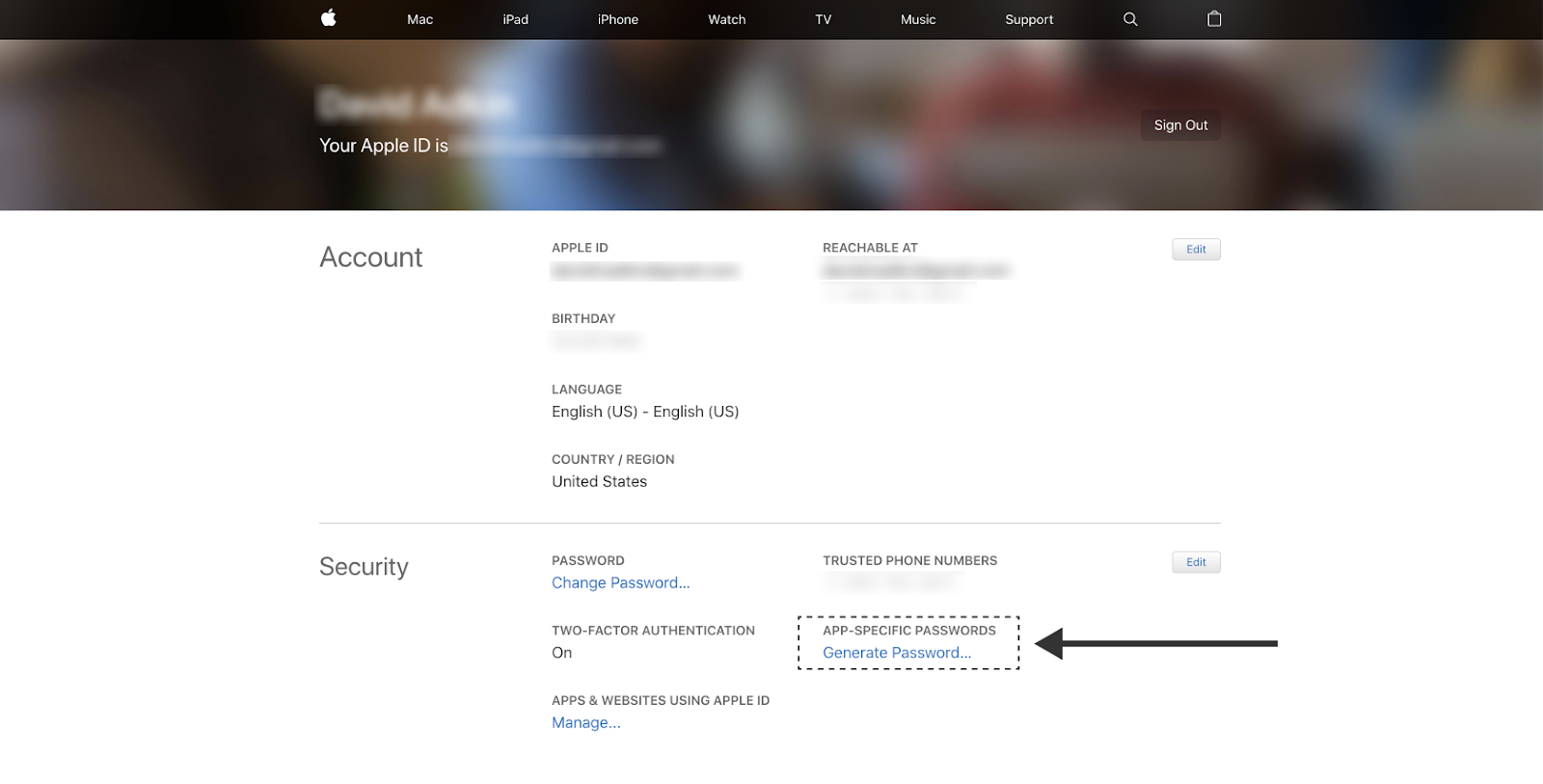Click the English (US) language value
The height and width of the screenshot is (784, 1543).
pyautogui.click(x=644, y=412)
